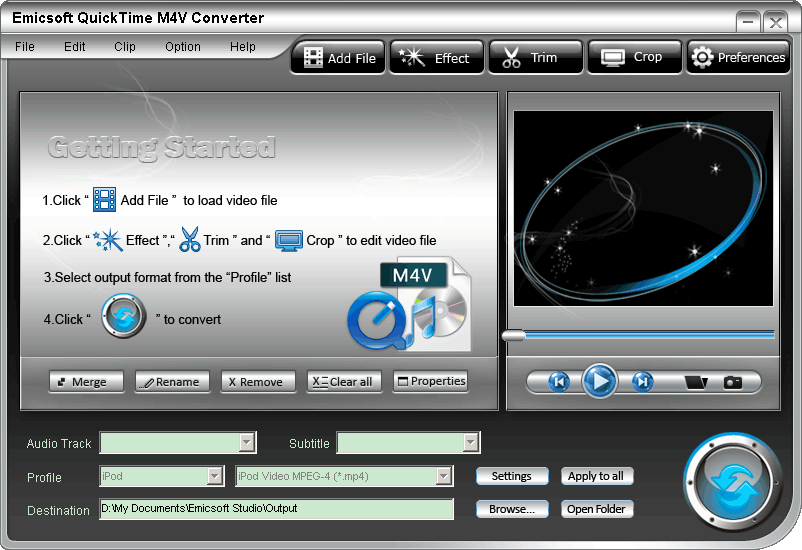Viewport: 802px width, 550px height.
Task: Open the Crop tool
Action: click(x=633, y=58)
